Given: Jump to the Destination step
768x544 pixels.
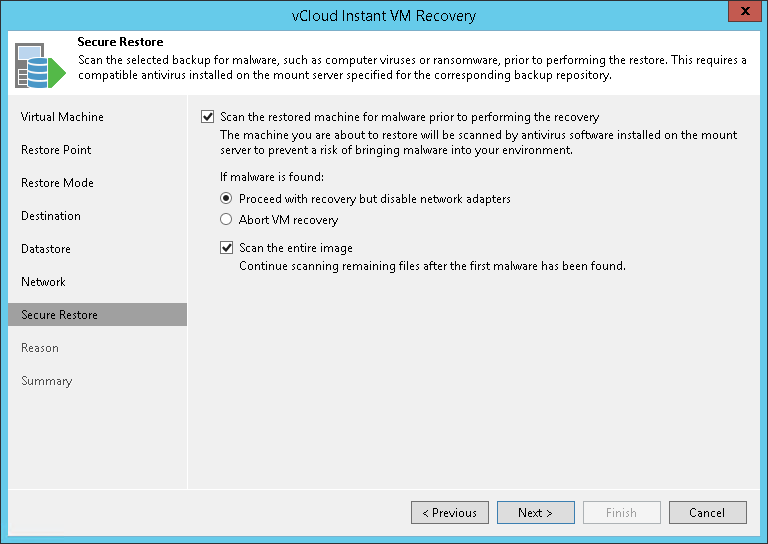Looking at the screenshot, I should pyautogui.click(x=51, y=216).
